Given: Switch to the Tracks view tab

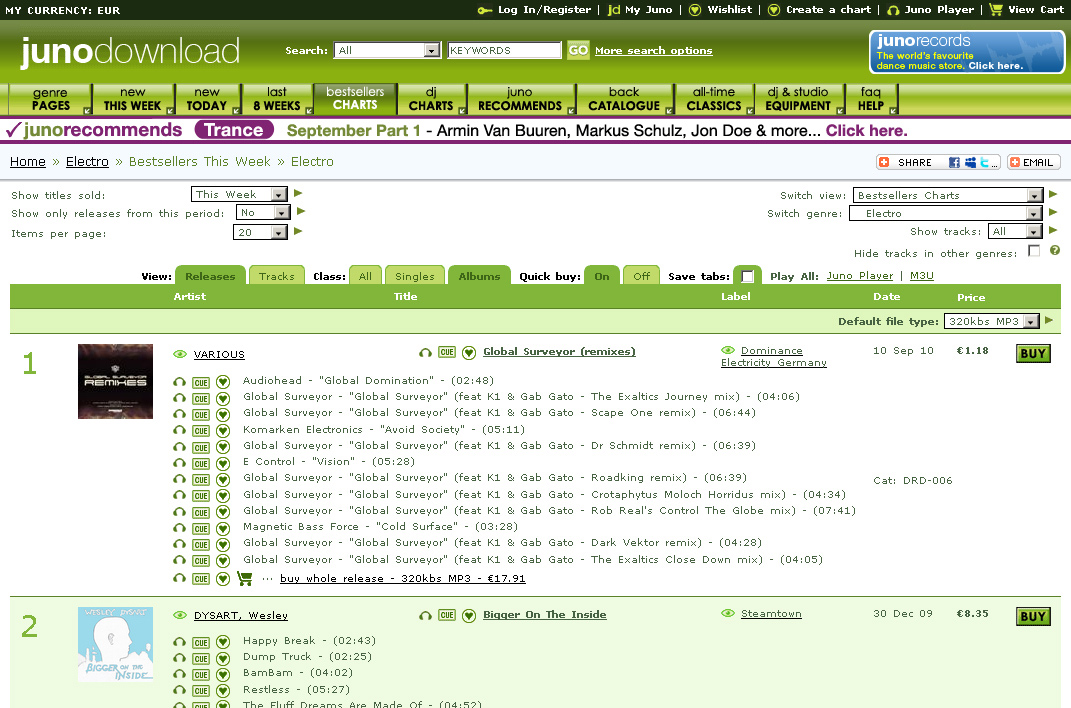Looking at the screenshot, I should tap(277, 276).
